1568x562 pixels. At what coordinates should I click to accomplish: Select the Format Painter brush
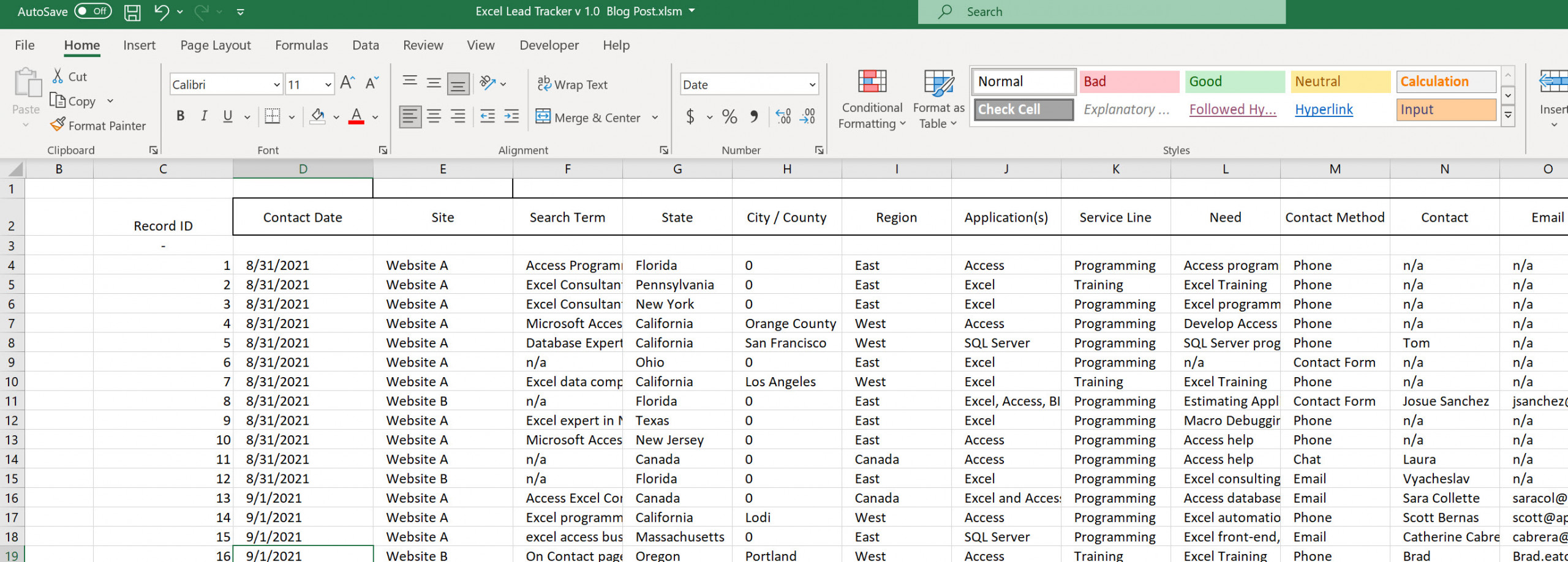[99, 126]
